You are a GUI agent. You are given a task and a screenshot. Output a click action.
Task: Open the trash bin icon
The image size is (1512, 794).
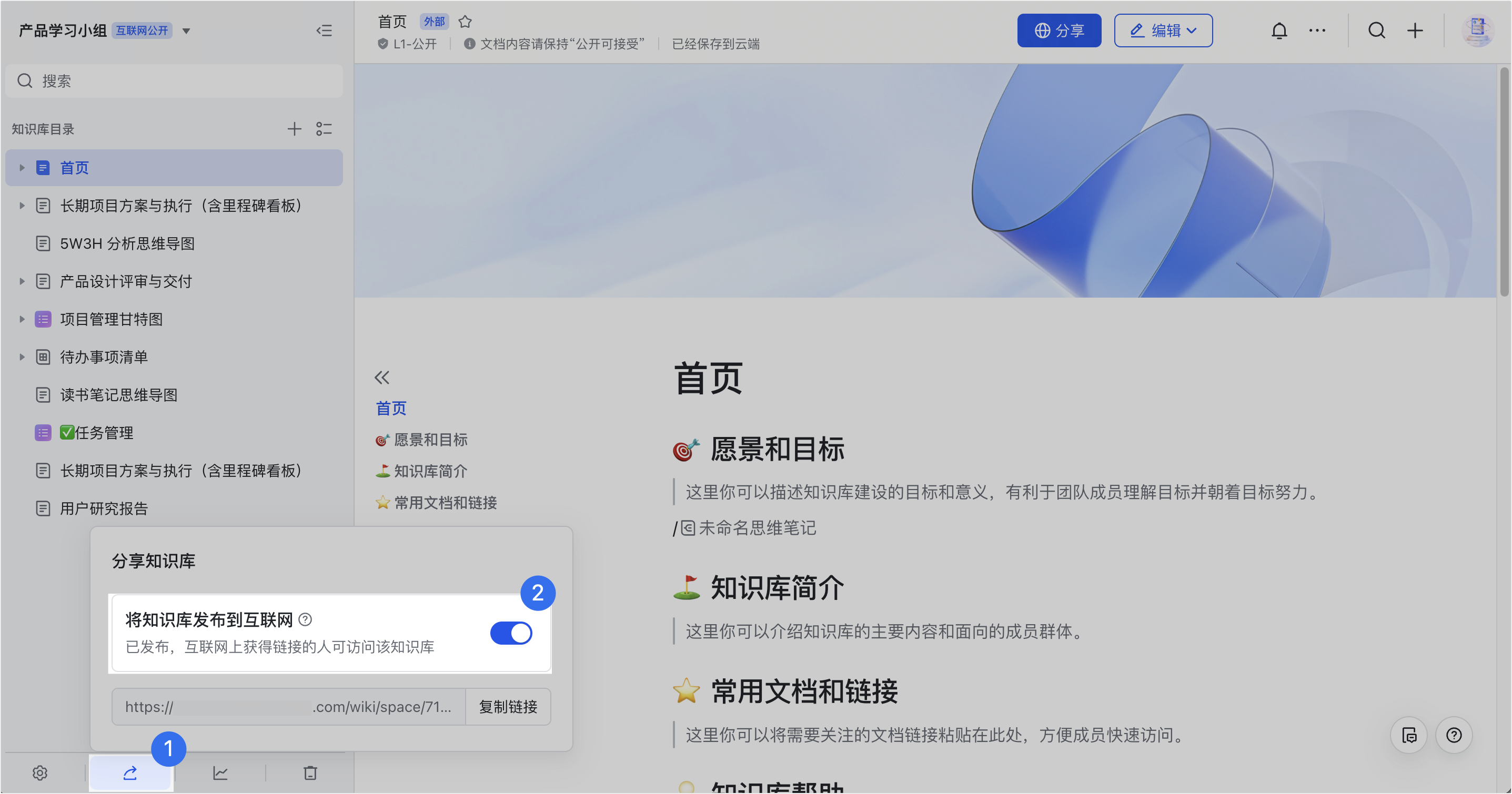click(x=310, y=773)
